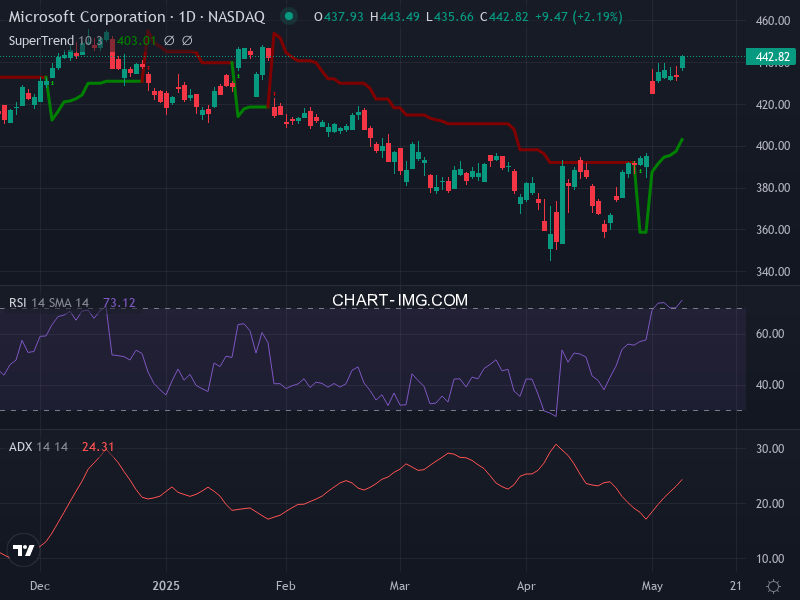Image resolution: width=800 pixels, height=600 pixels.
Task: Click RSI value 73.12
Action: click(119, 303)
